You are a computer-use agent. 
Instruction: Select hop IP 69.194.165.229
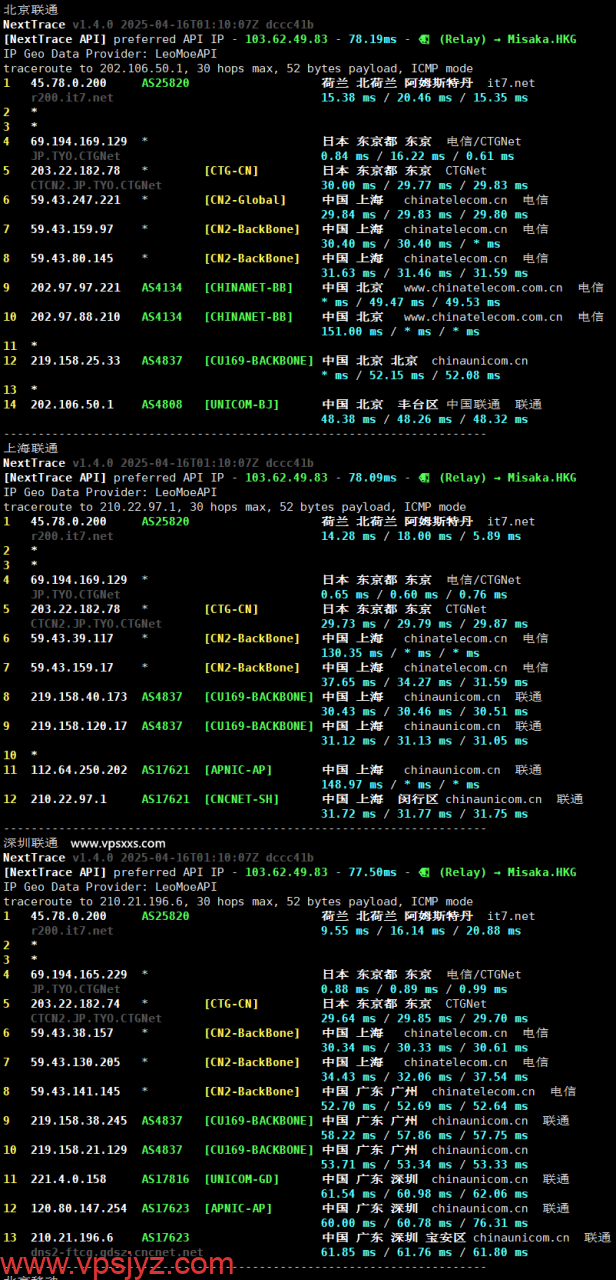point(79,974)
